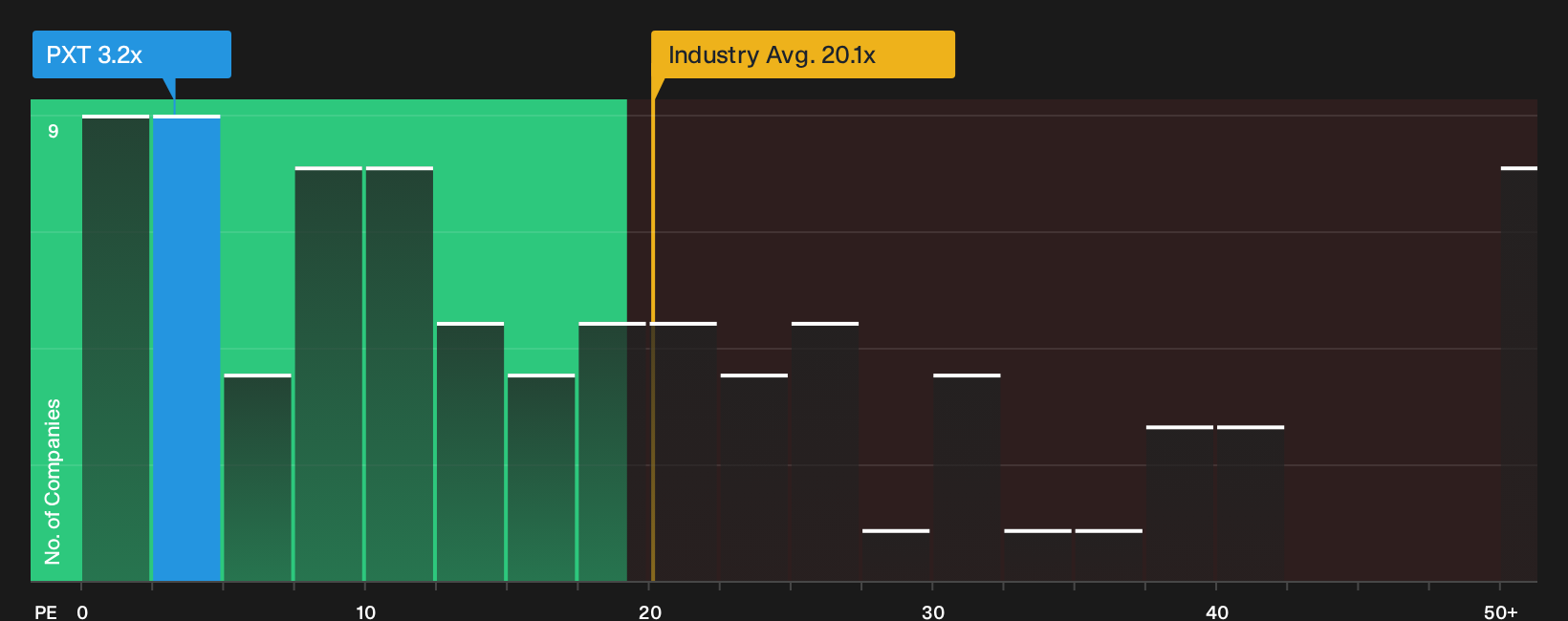The height and width of the screenshot is (621, 1568).
Task: Click the 'No. of Companies' axis label
Action: [x=53, y=481]
